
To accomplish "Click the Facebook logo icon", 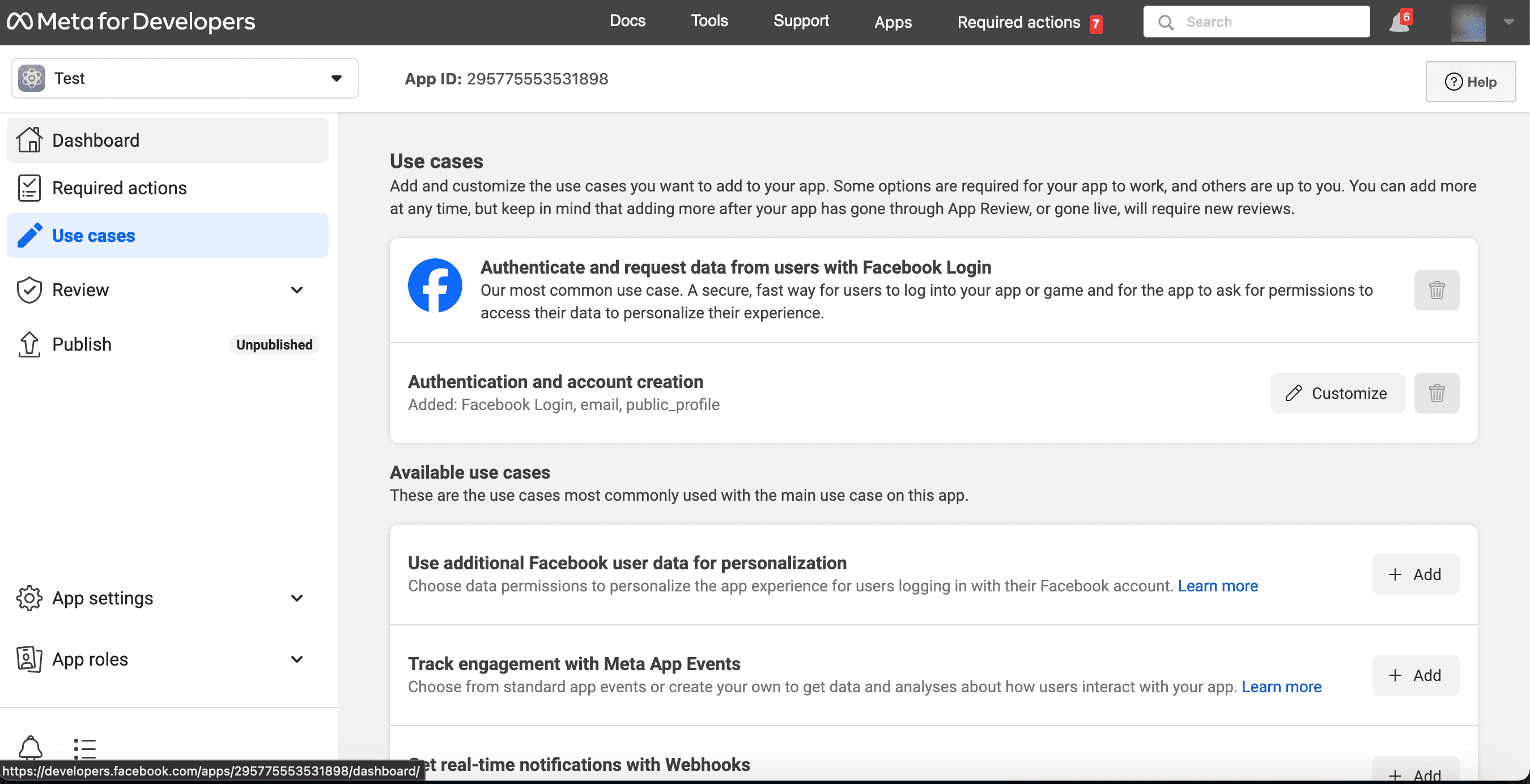I will pos(435,285).
